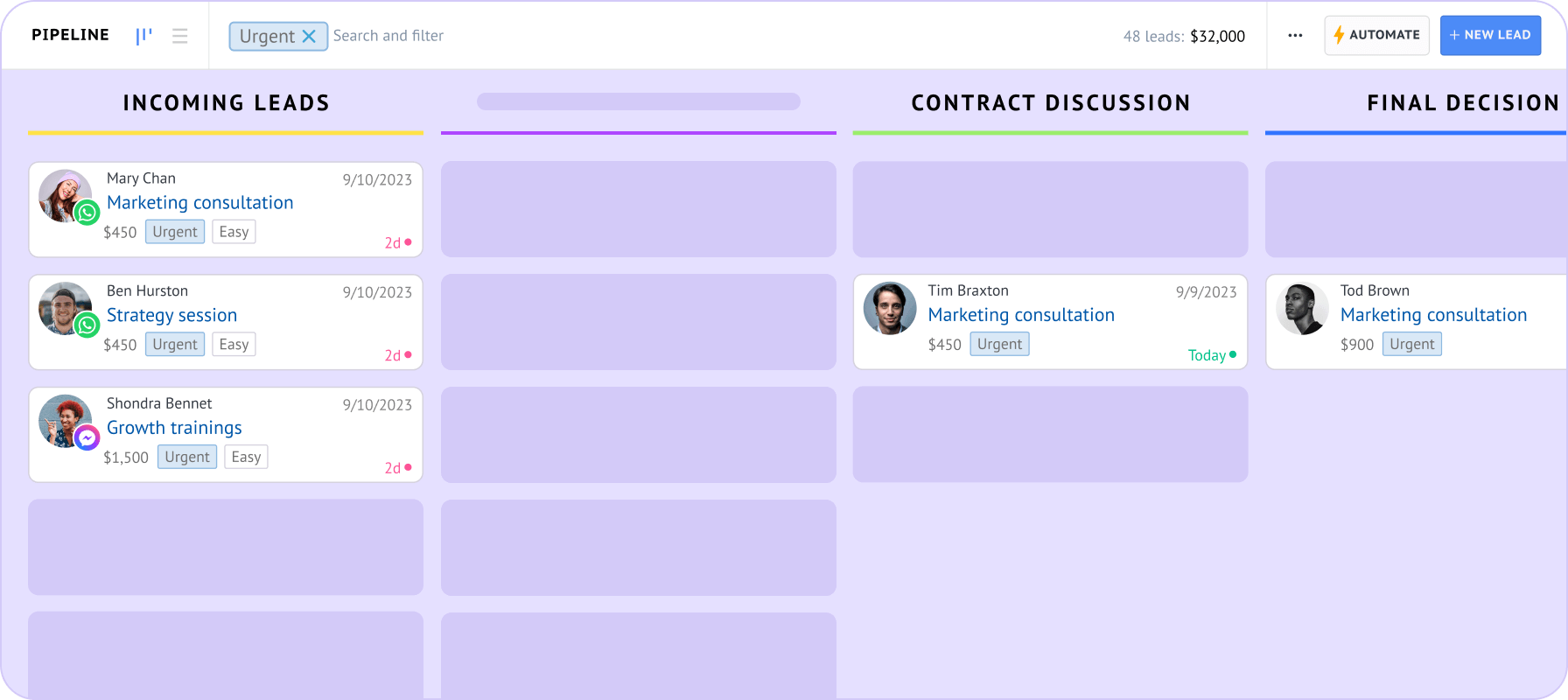Switch to list view icon
This screenshot has width=1568, height=700.
(x=180, y=36)
